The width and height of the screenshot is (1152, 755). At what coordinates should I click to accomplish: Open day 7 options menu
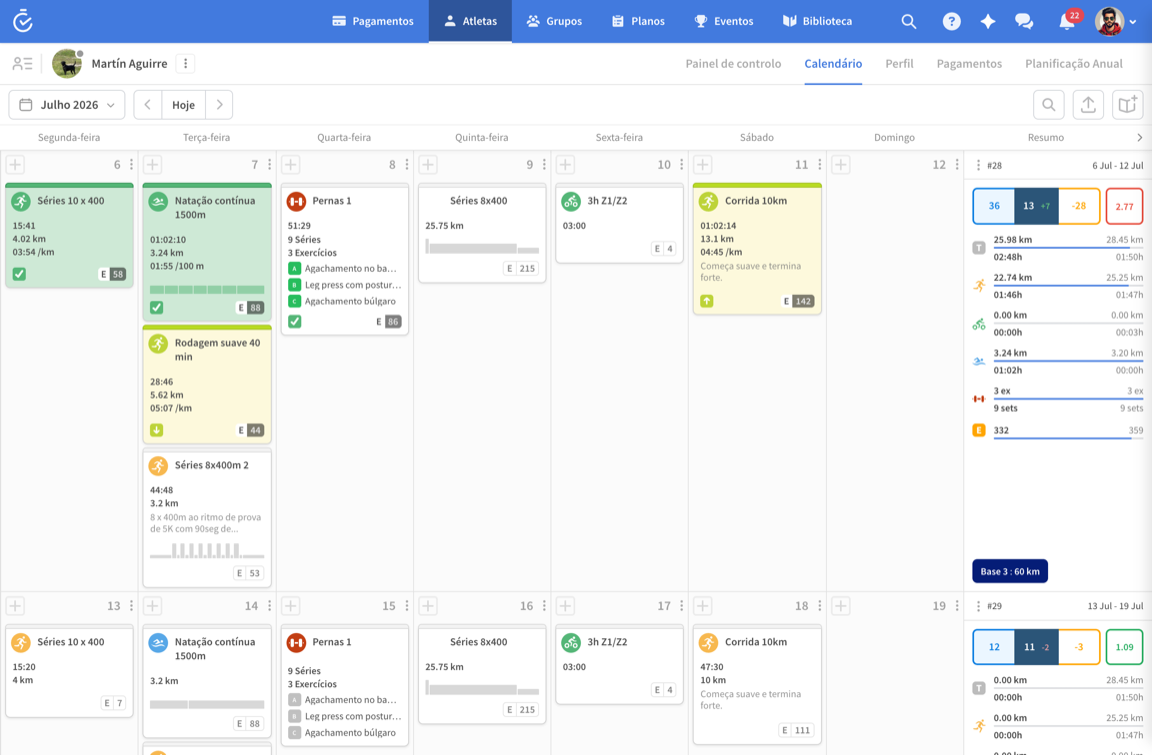pos(270,165)
